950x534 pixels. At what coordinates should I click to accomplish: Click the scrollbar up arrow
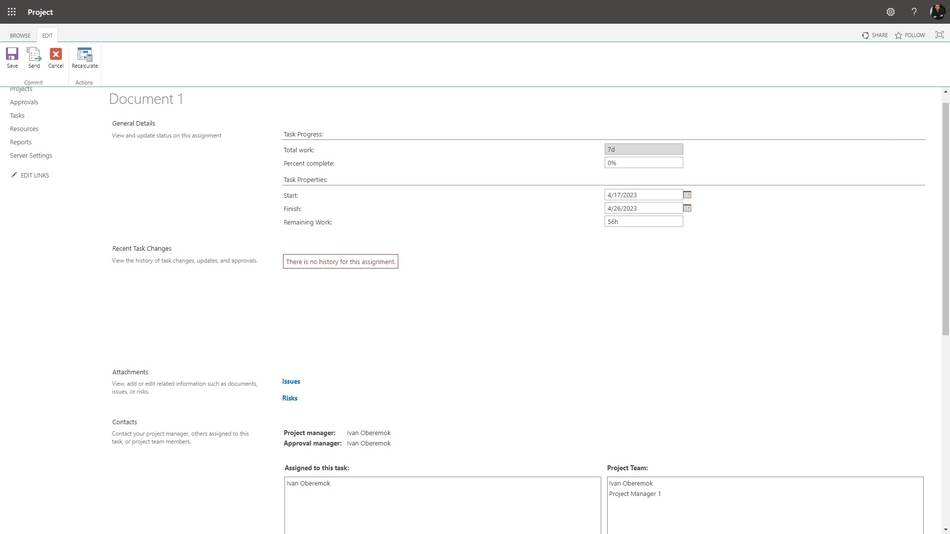coord(945,92)
